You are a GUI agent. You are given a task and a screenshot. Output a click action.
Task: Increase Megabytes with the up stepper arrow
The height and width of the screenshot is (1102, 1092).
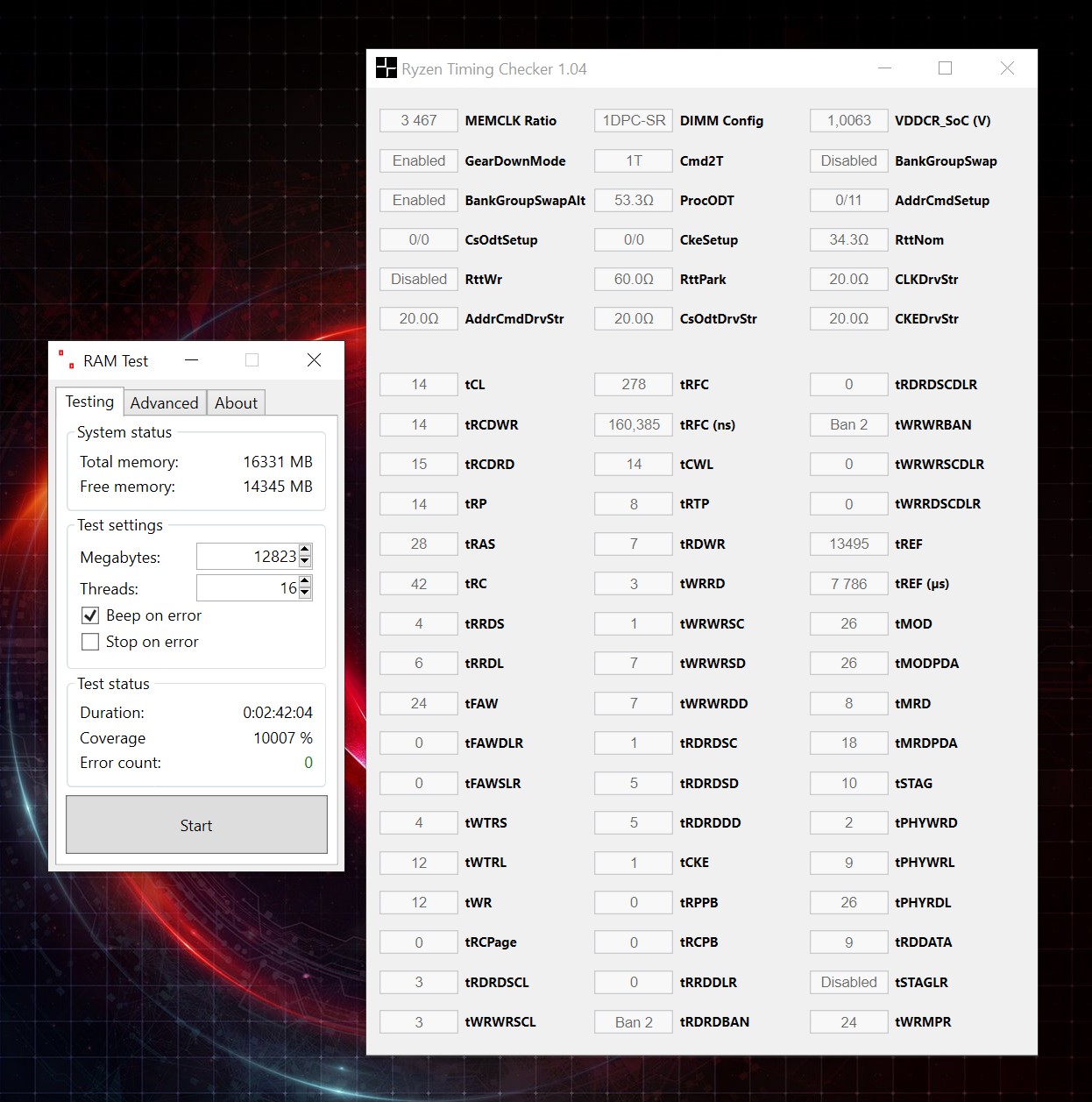(x=305, y=550)
